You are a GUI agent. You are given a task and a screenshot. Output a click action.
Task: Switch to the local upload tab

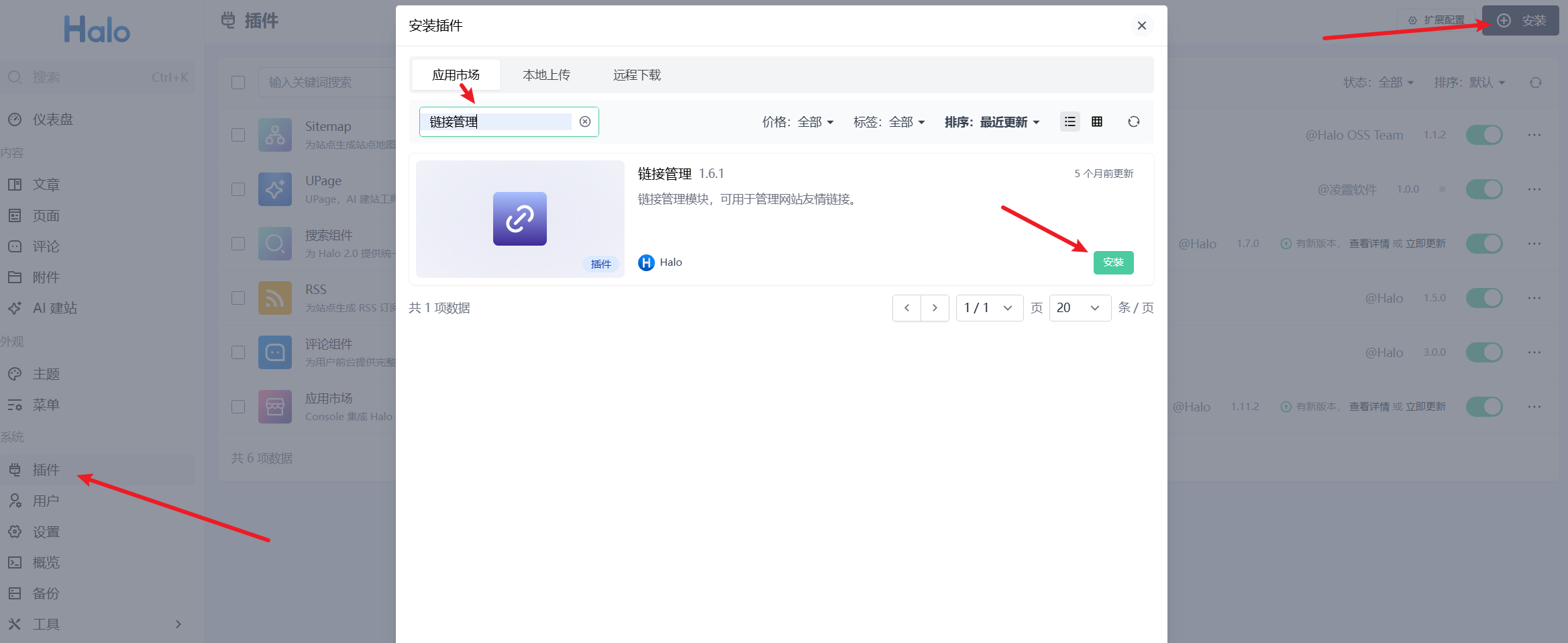pyautogui.click(x=546, y=75)
